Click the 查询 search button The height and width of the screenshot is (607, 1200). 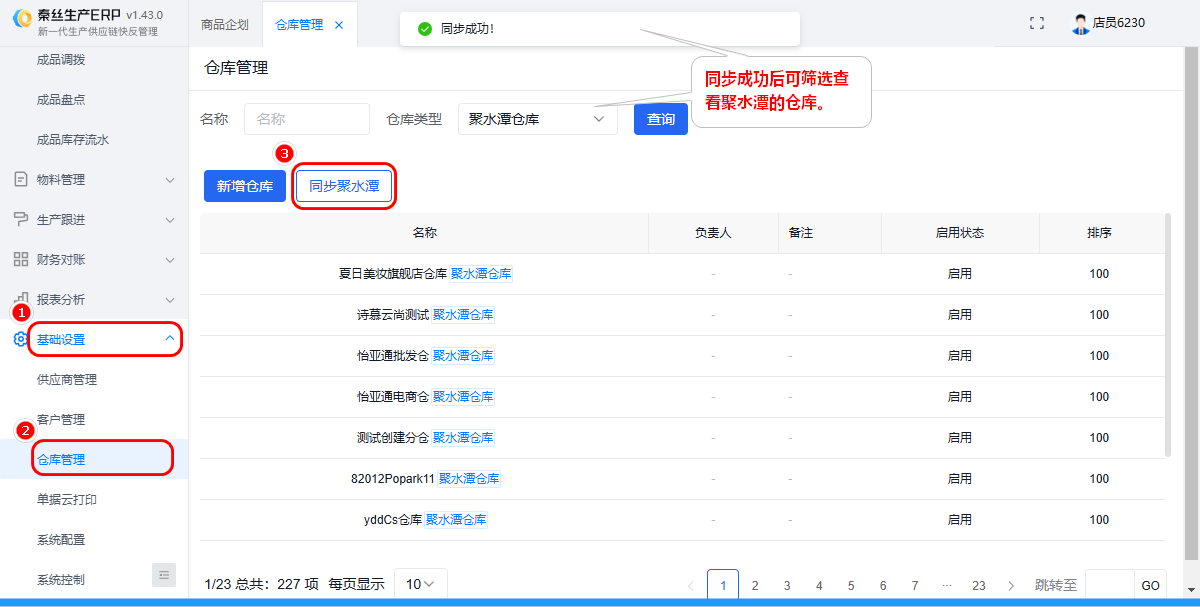point(660,119)
